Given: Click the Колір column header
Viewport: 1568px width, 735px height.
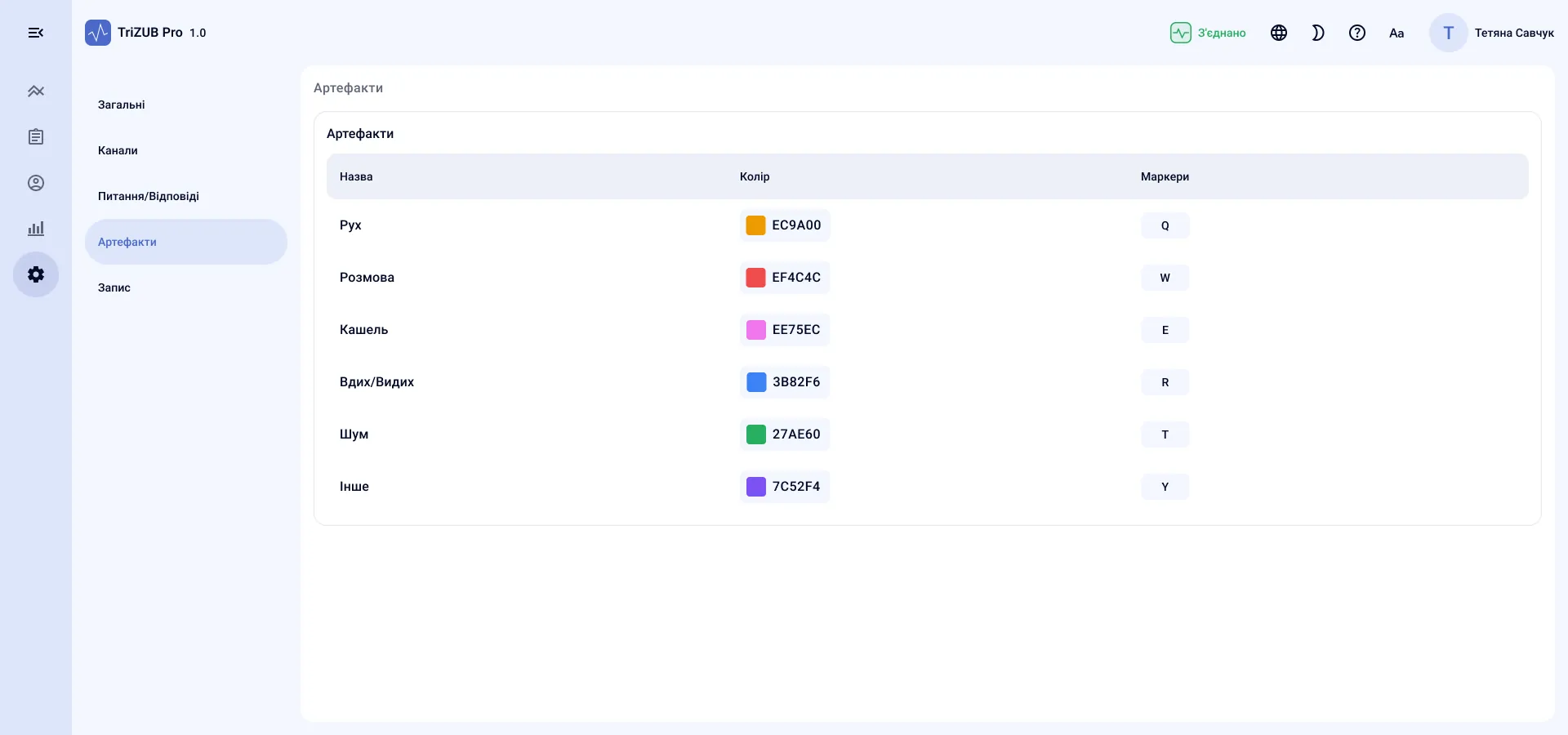Looking at the screenshot, I should point(755,176).
